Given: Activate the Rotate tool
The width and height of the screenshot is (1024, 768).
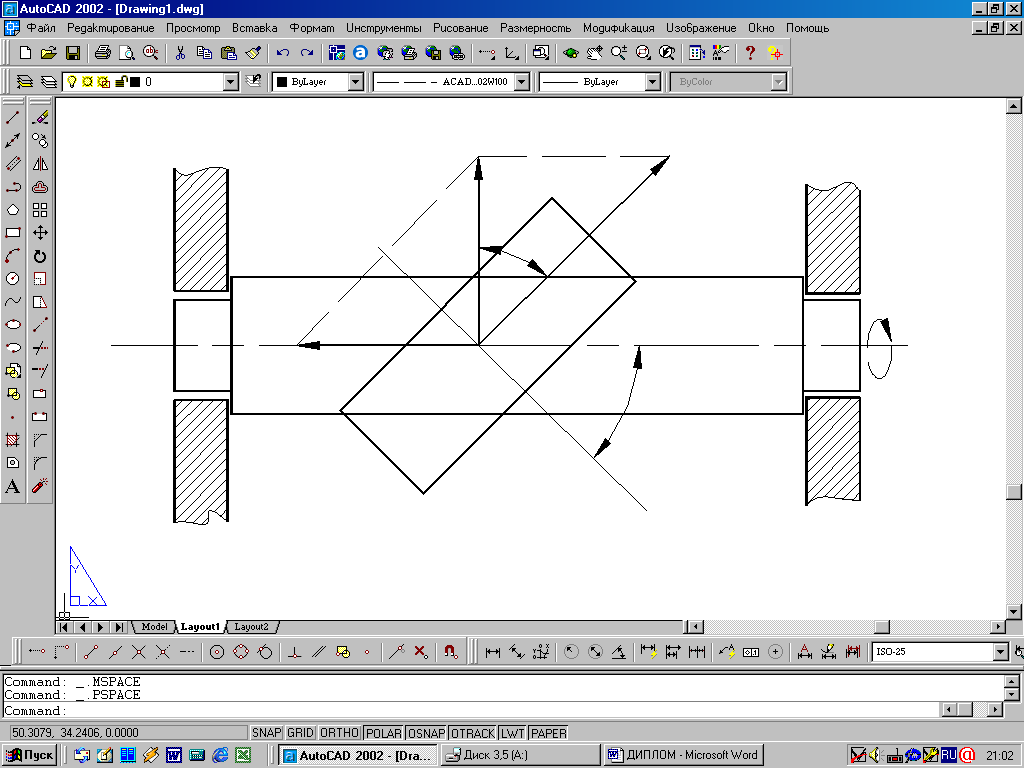Looking at the screenshot, I should click(40, 256).
